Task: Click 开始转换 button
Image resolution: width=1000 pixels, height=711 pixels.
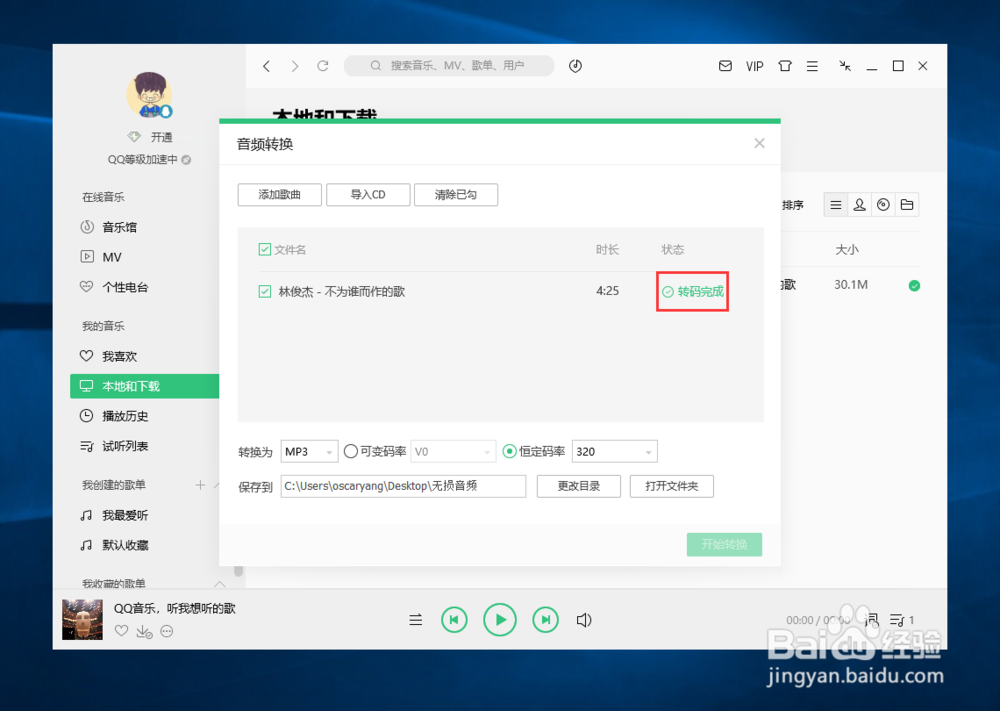Action: [724, 545]
